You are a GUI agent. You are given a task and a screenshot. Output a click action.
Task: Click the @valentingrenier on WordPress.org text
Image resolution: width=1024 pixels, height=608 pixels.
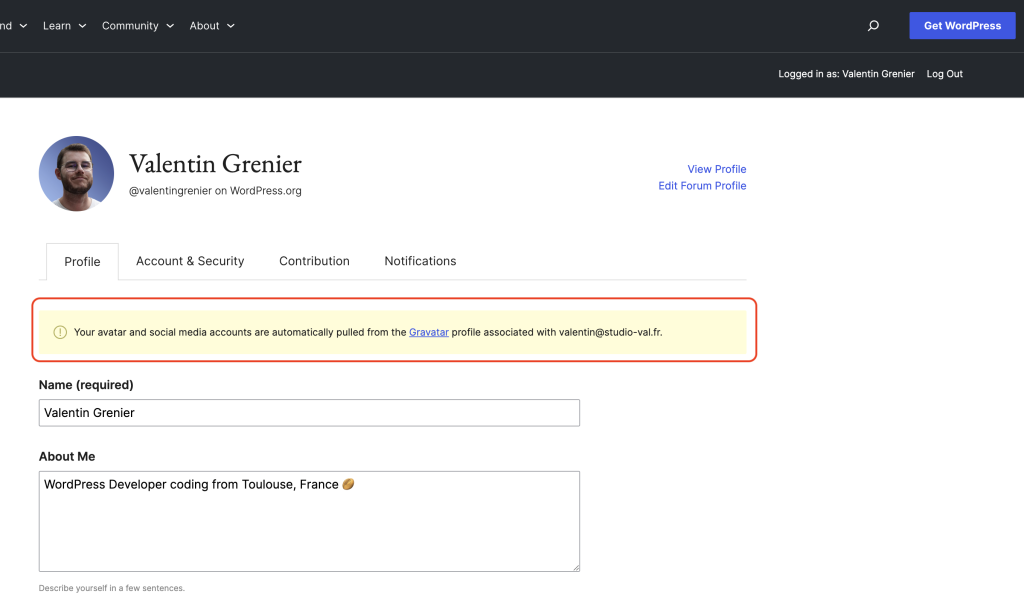(215, 191)
